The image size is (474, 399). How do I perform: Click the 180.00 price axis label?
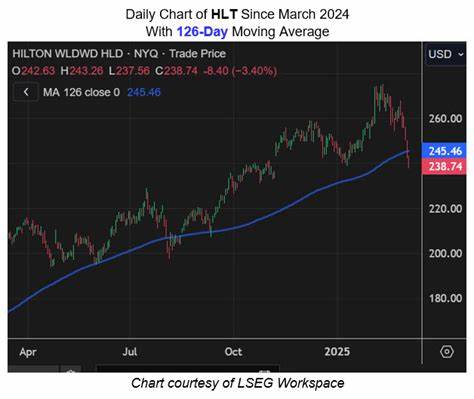click(x=445, y=298)
